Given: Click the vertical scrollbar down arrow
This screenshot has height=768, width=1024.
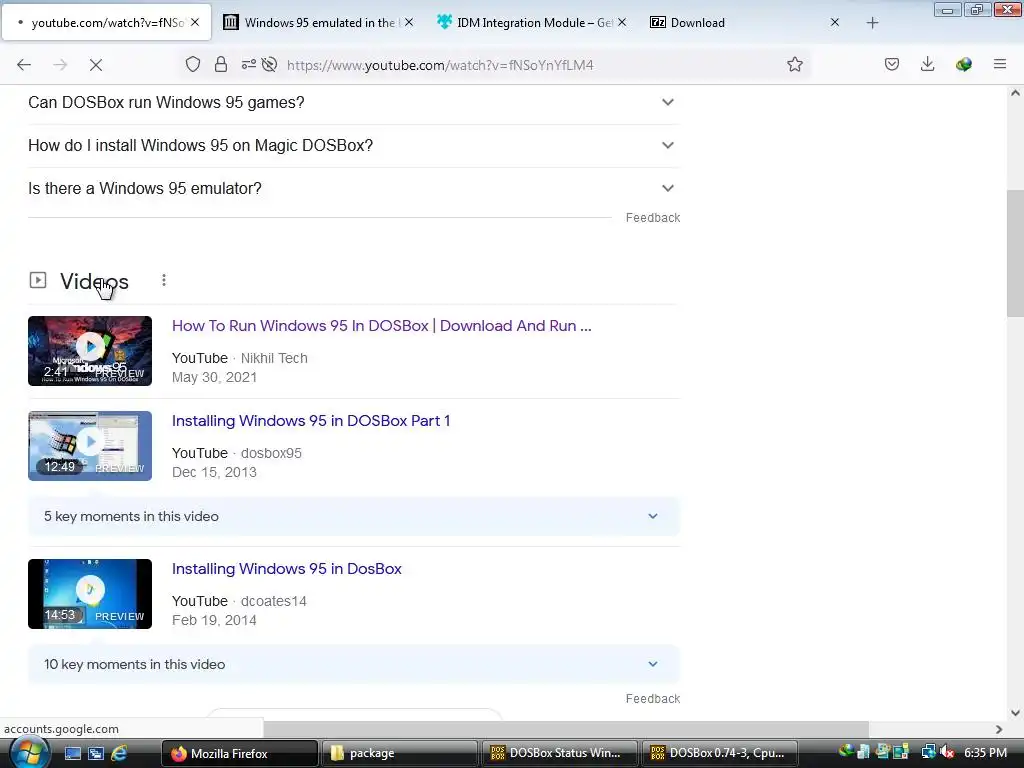Looking at the screenshot, I should [x=1015, y=713].
